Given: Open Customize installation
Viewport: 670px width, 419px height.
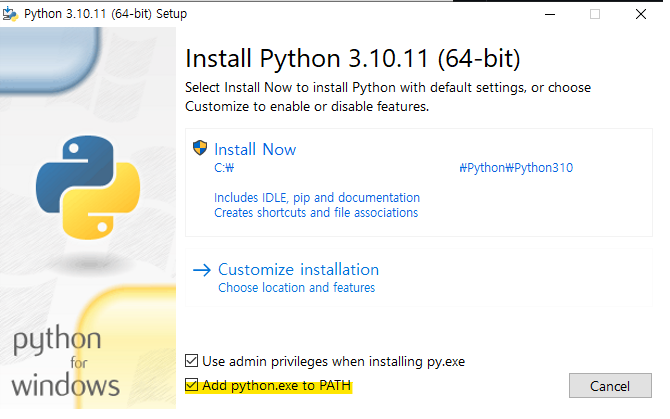Looking at the screenshot, I should 418,278.
